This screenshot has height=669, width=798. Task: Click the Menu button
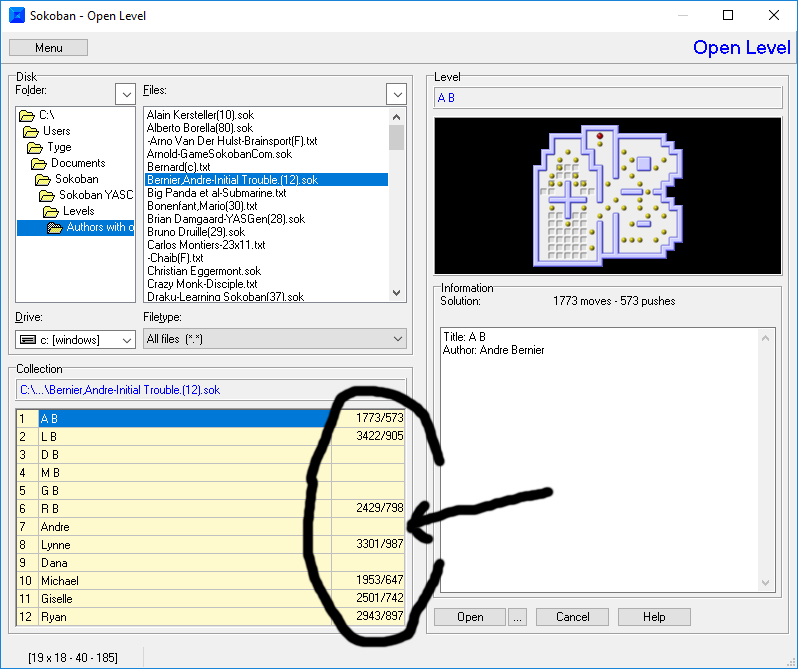(x=48, y=48)
